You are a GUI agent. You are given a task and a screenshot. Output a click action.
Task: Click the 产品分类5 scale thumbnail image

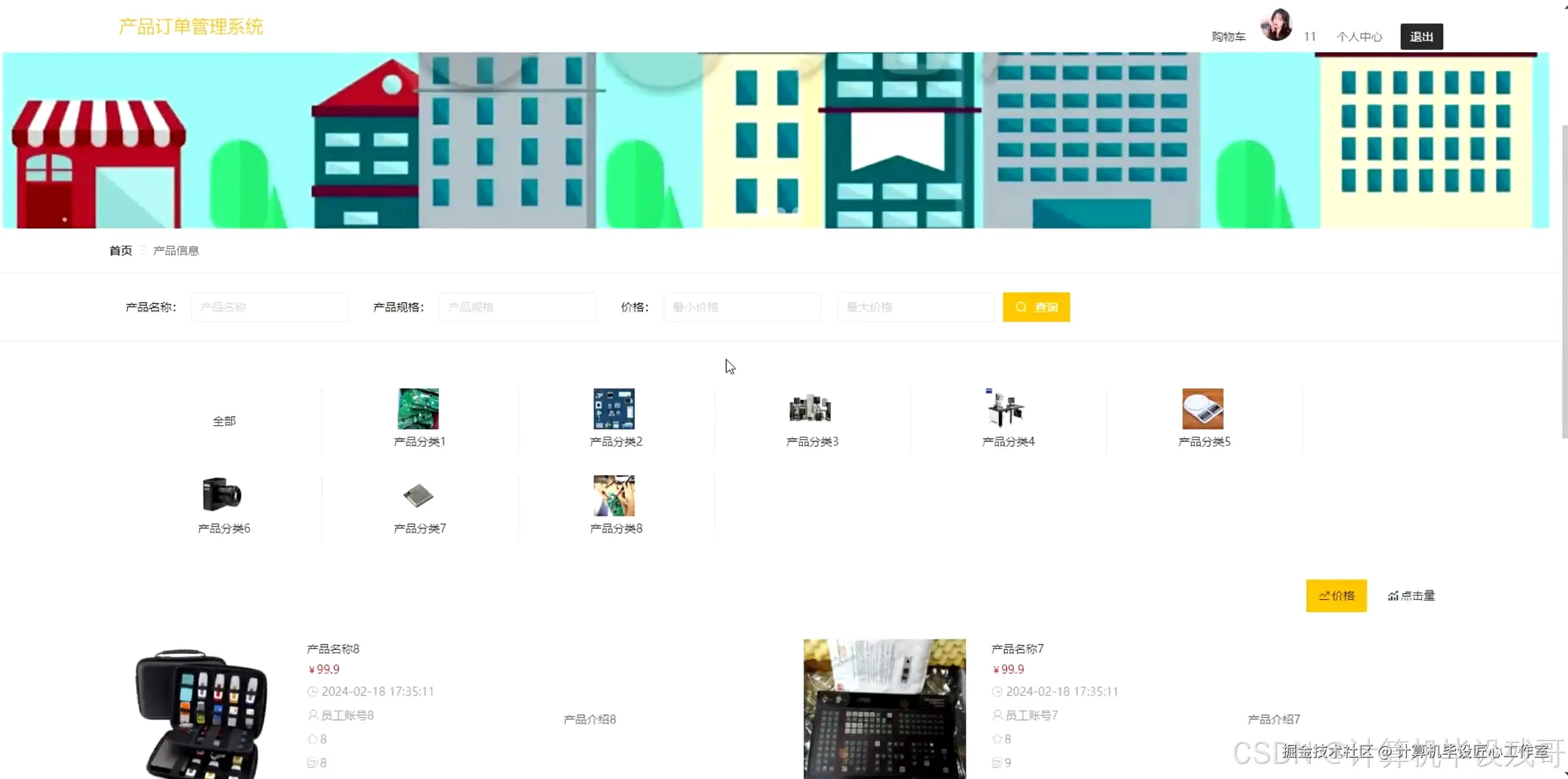point(1203,408)
